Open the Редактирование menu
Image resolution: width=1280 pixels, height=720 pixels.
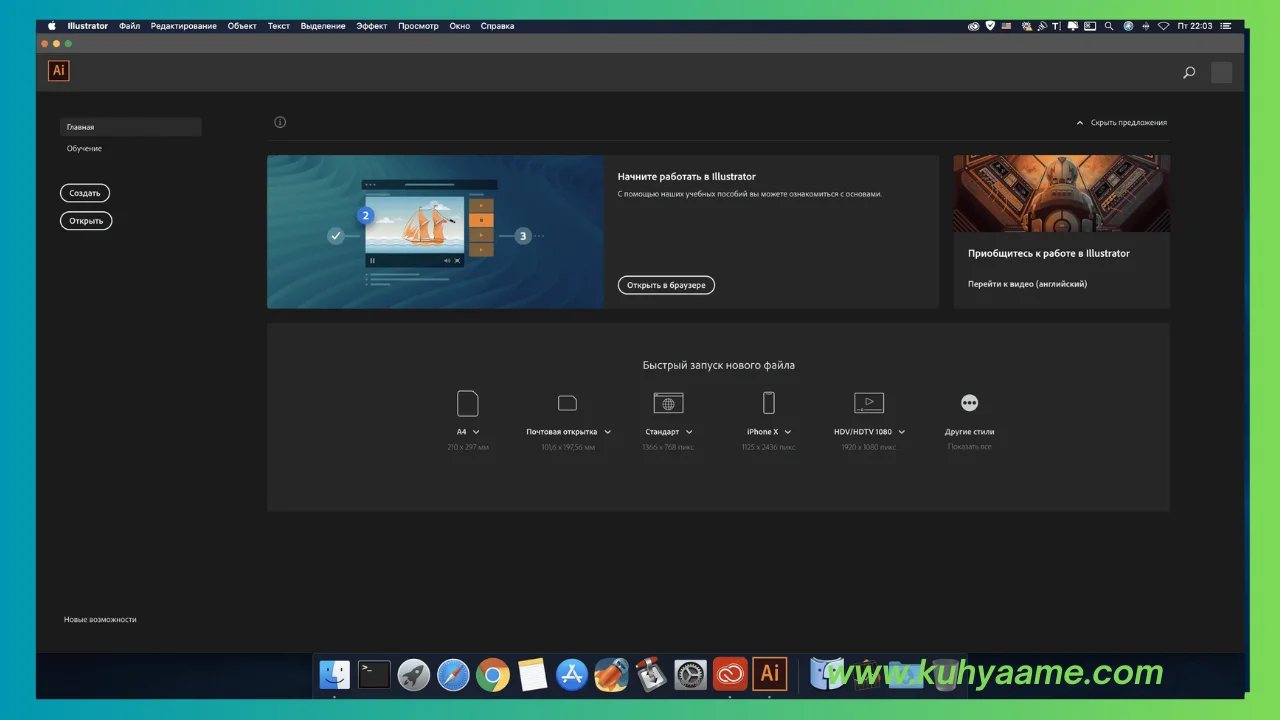[x=184, y=26]
